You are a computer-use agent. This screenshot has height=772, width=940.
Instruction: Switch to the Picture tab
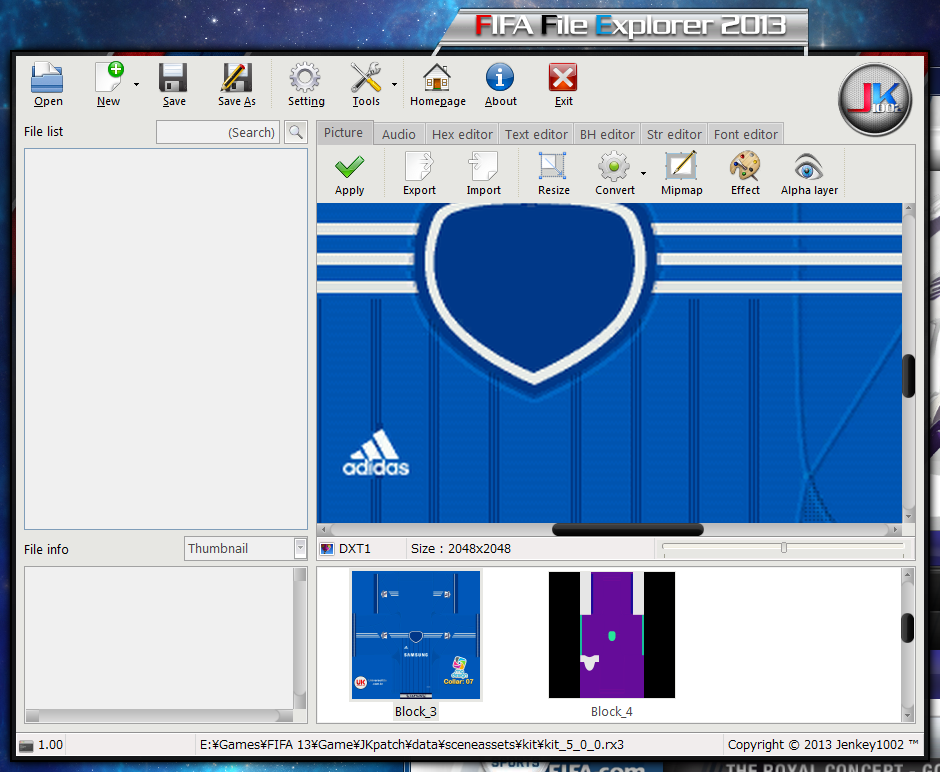pyautogui.click(x=344, y=132)
